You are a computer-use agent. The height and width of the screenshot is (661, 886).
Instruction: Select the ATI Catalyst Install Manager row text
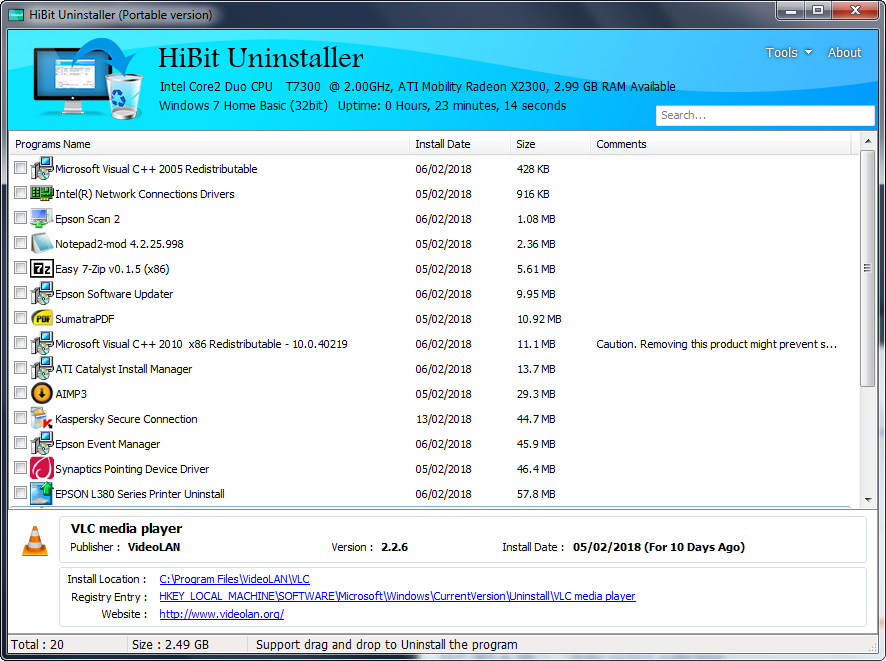coord(123,369)
